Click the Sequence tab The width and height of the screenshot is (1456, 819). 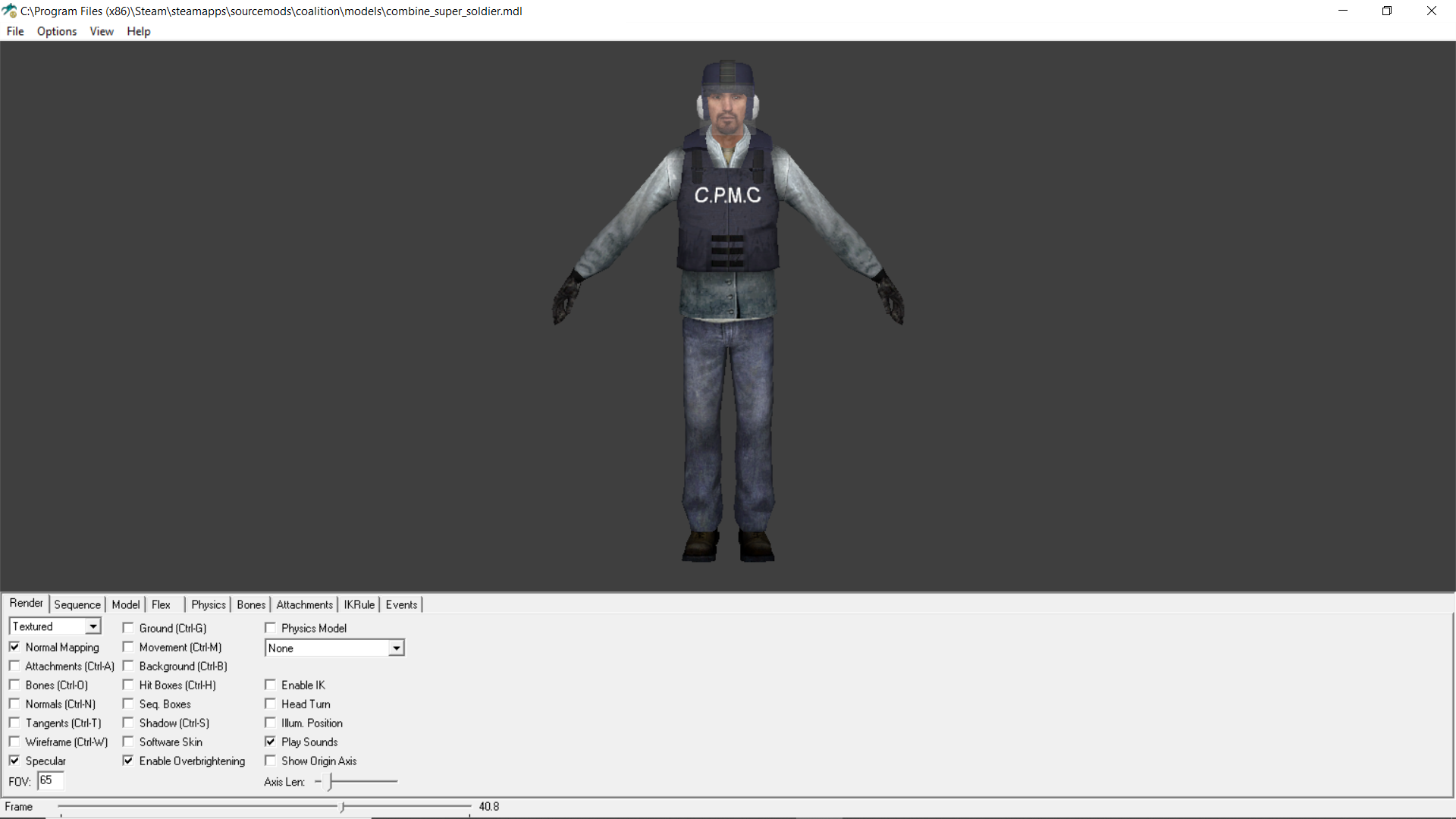click(76, 604)
